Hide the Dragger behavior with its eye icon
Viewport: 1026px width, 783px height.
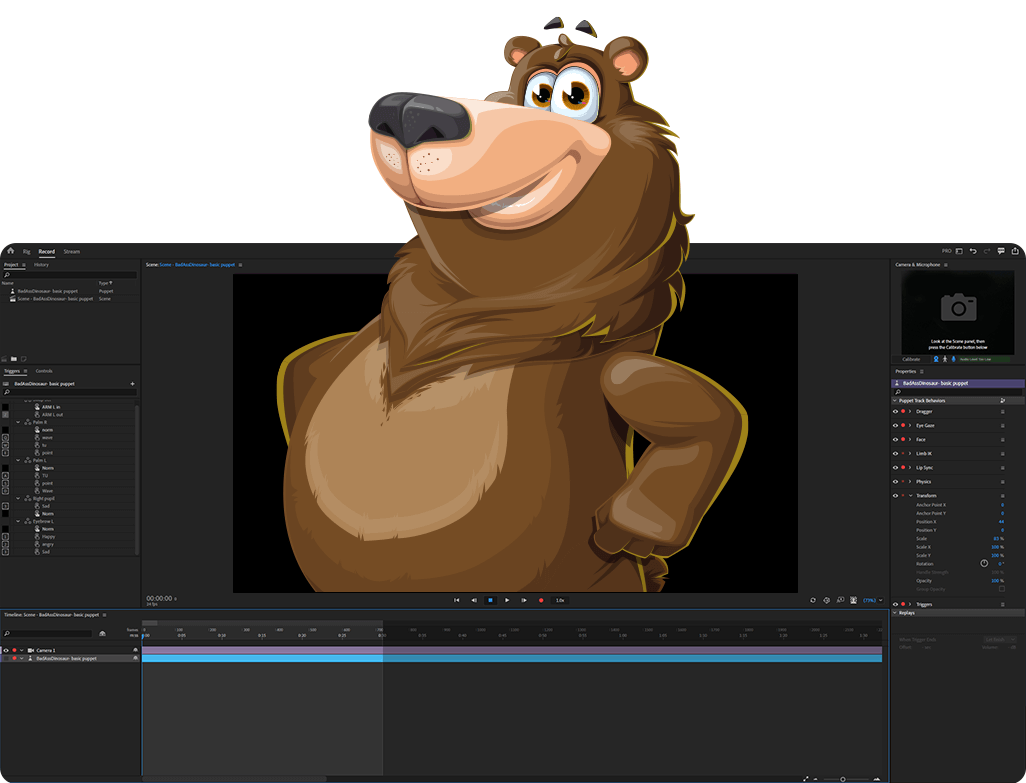895,411
